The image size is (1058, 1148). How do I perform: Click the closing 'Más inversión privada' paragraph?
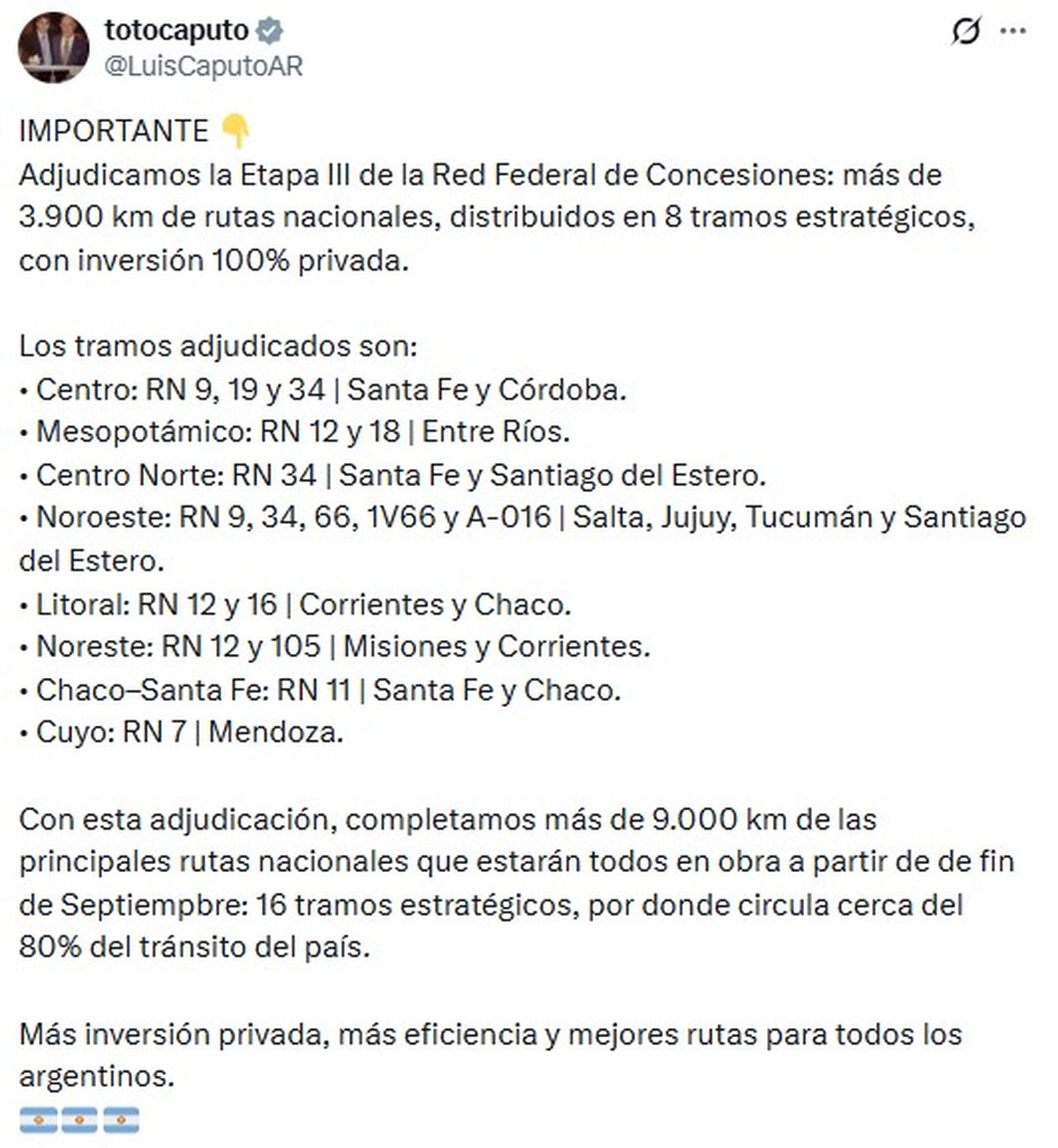(x=490, y=1055)
